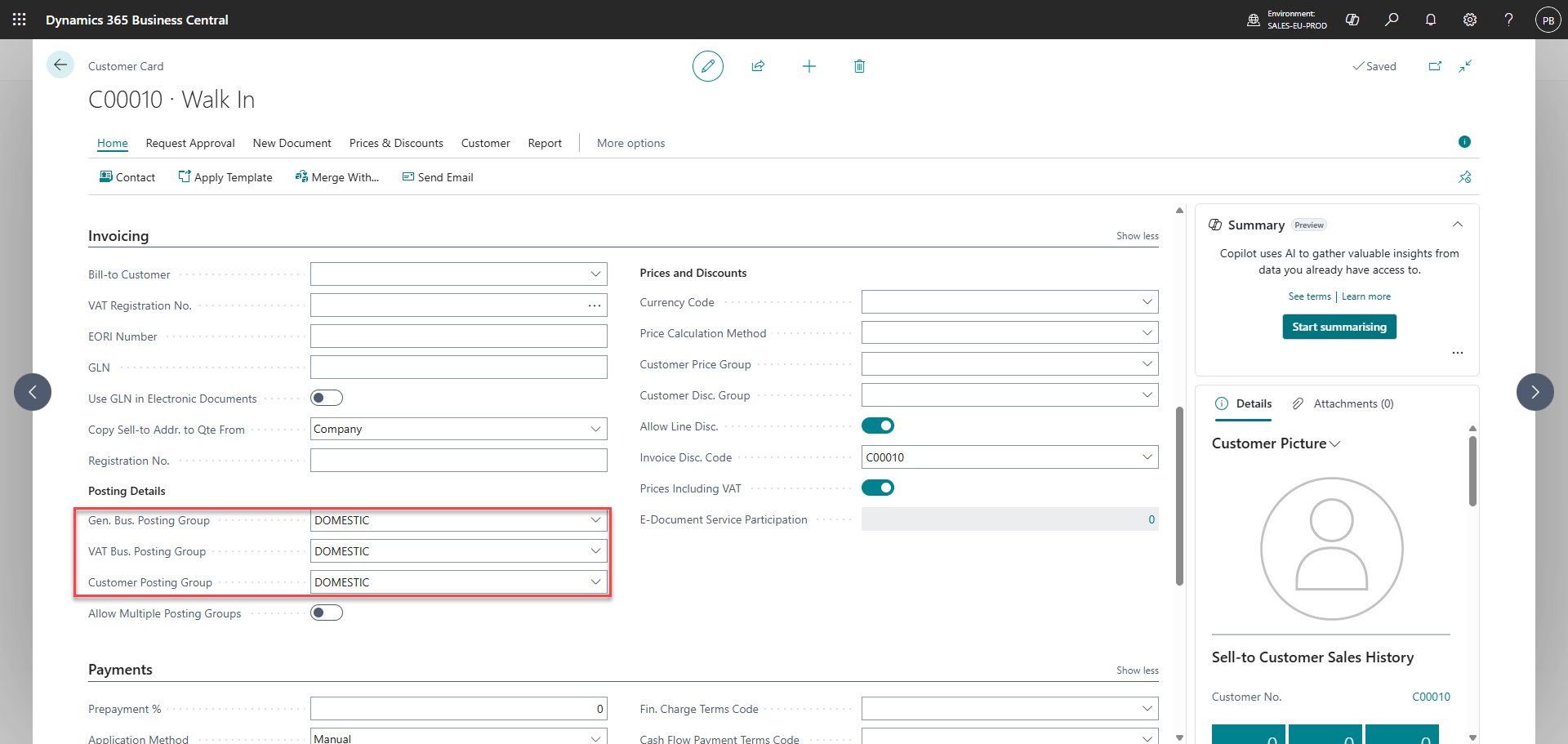Image resolution: width=1568 pixels, height=744 pixels.
Task: Click the pin action bar icon
Action: (x=1465, y=177)
